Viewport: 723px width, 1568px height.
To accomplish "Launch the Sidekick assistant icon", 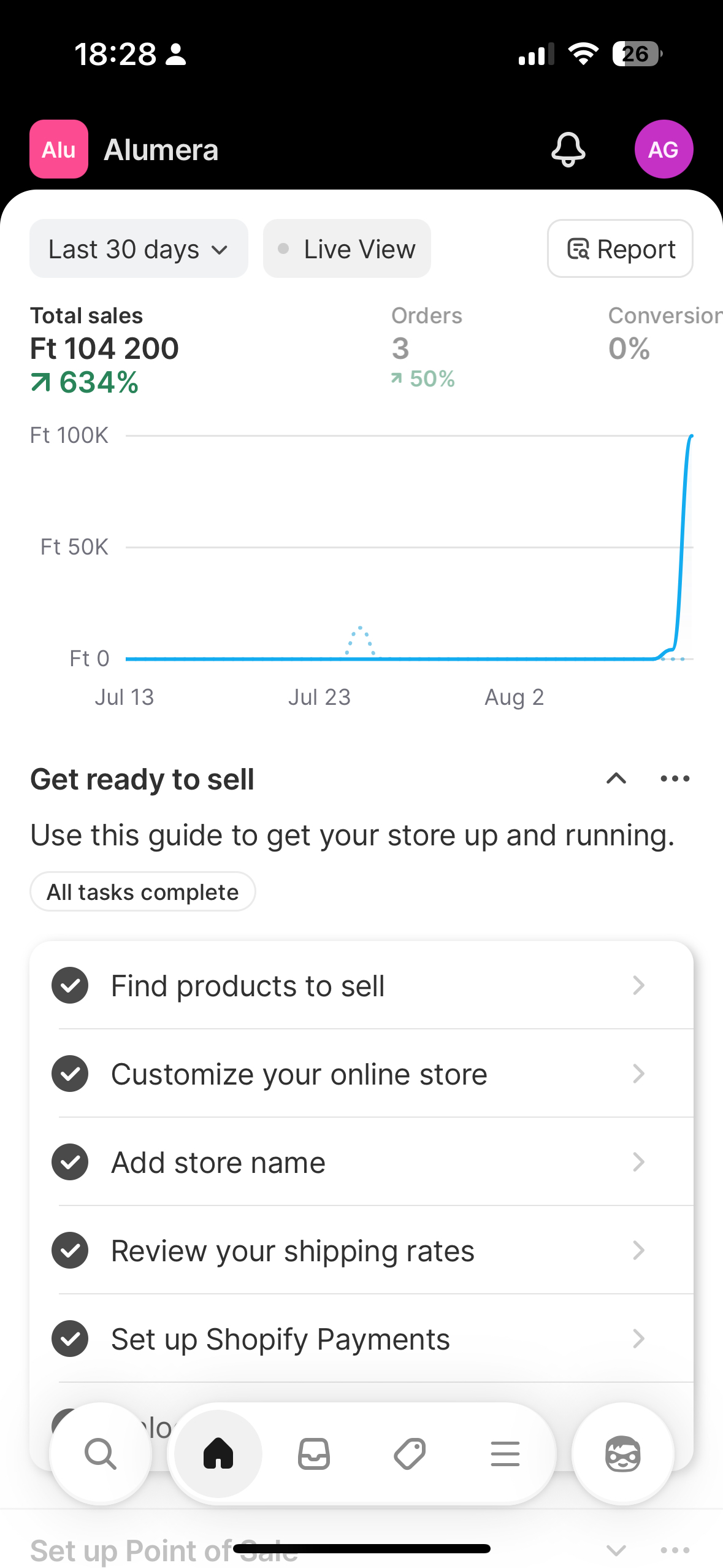I will [x=622, y=1453].
